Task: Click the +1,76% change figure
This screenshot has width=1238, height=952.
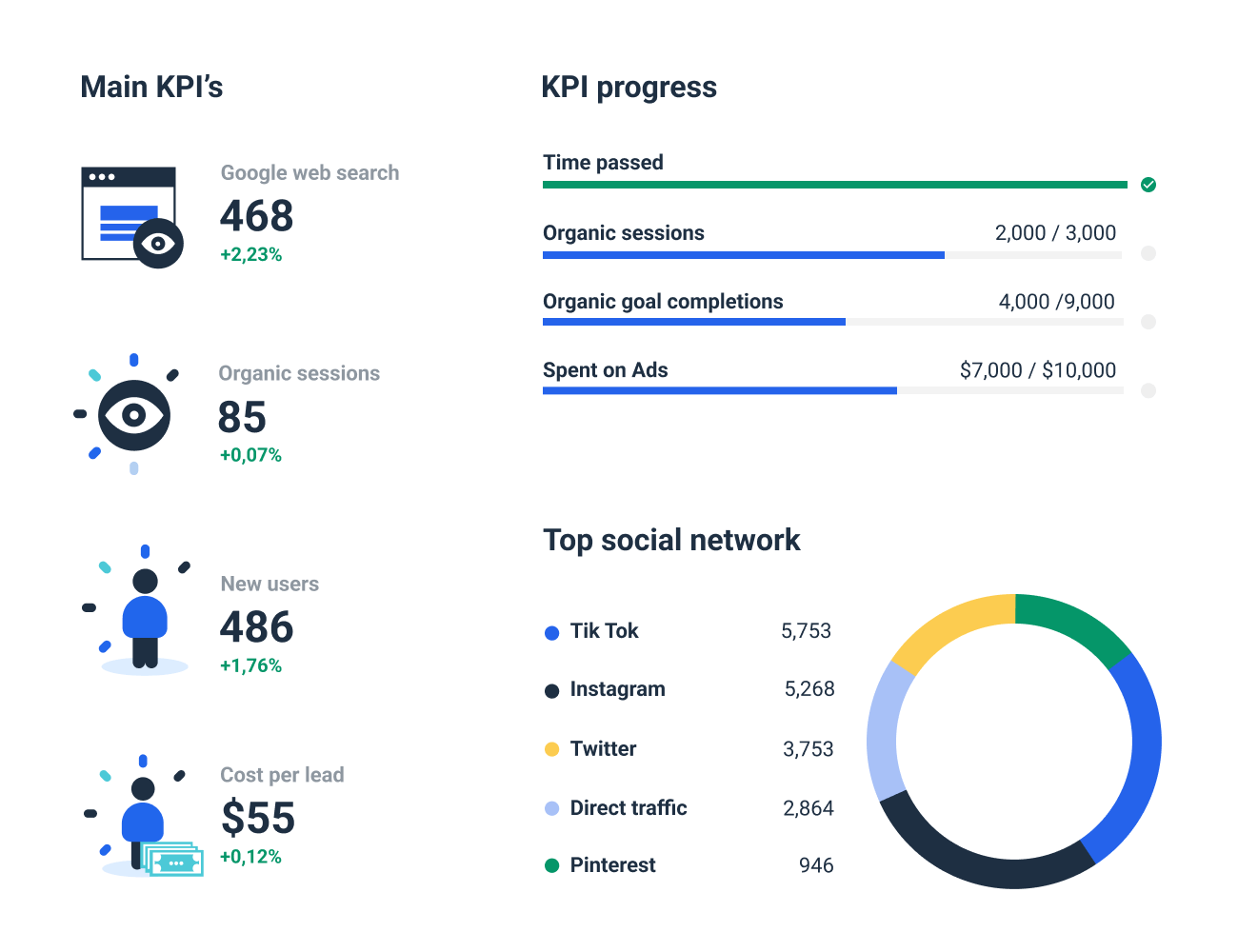Action: [251, 666]
